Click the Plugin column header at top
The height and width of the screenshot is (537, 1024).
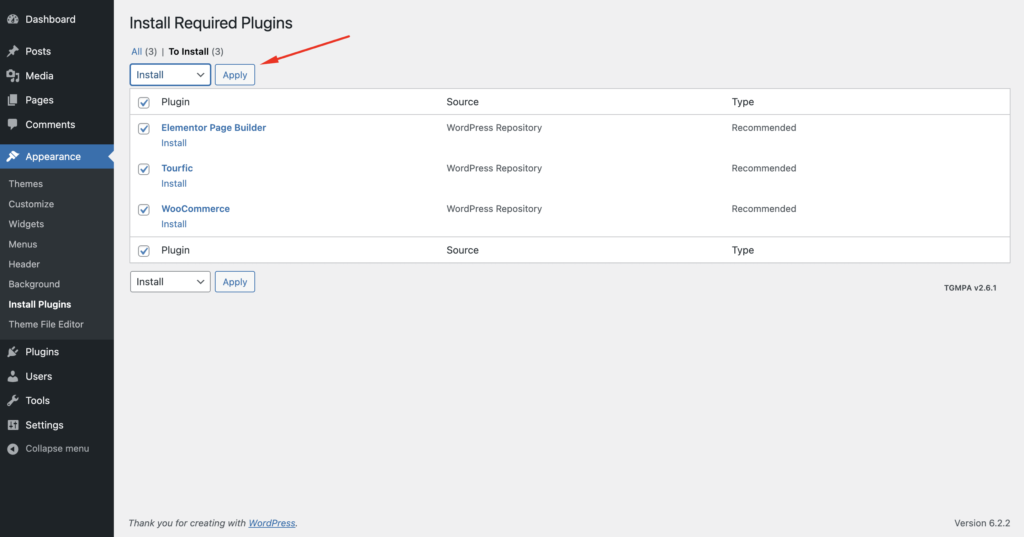click(x=175, y=102)
